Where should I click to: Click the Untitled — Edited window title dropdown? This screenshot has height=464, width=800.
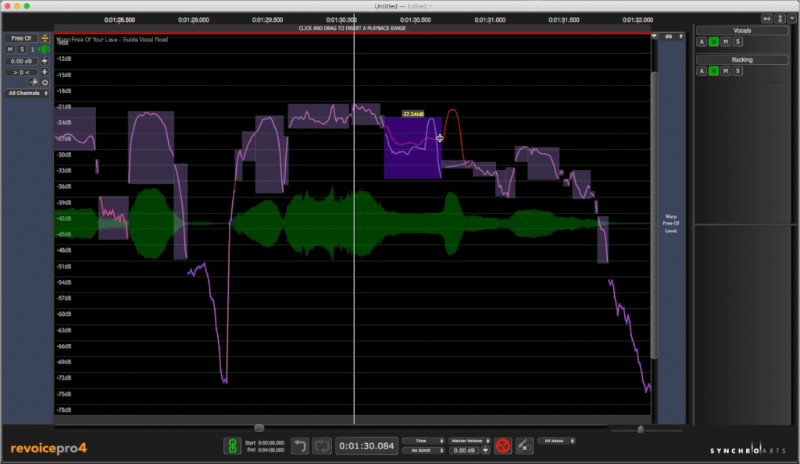click(403, 6)
